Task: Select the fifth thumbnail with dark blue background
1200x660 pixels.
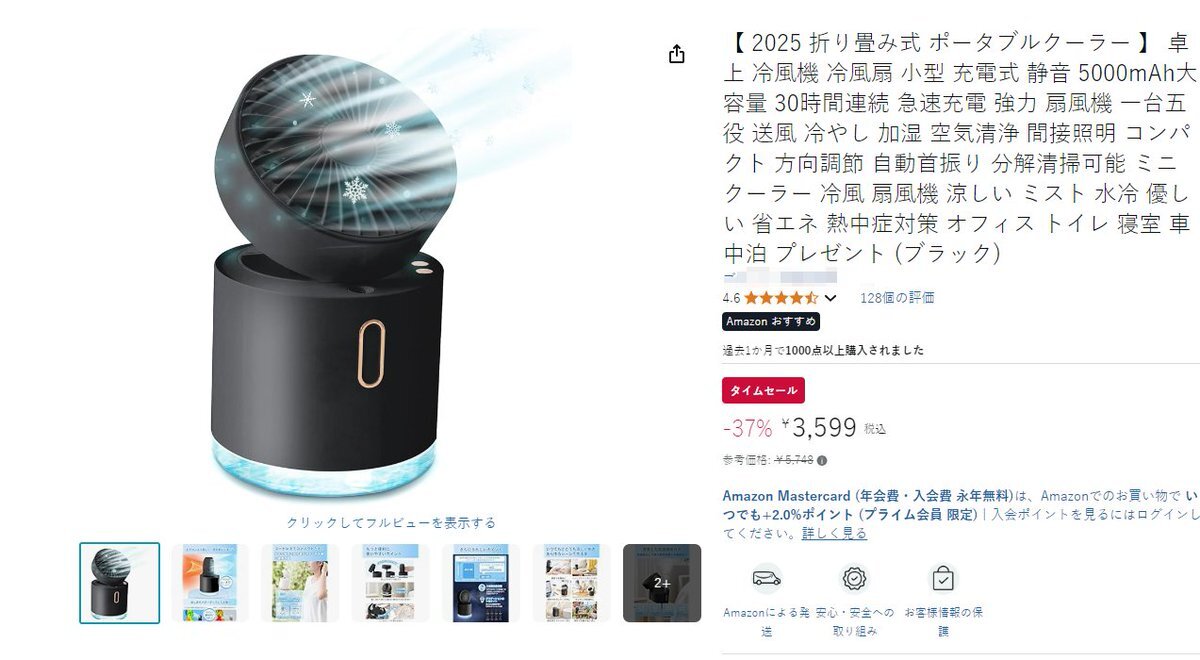Action: pyautogui.click(x=481, y=583)
